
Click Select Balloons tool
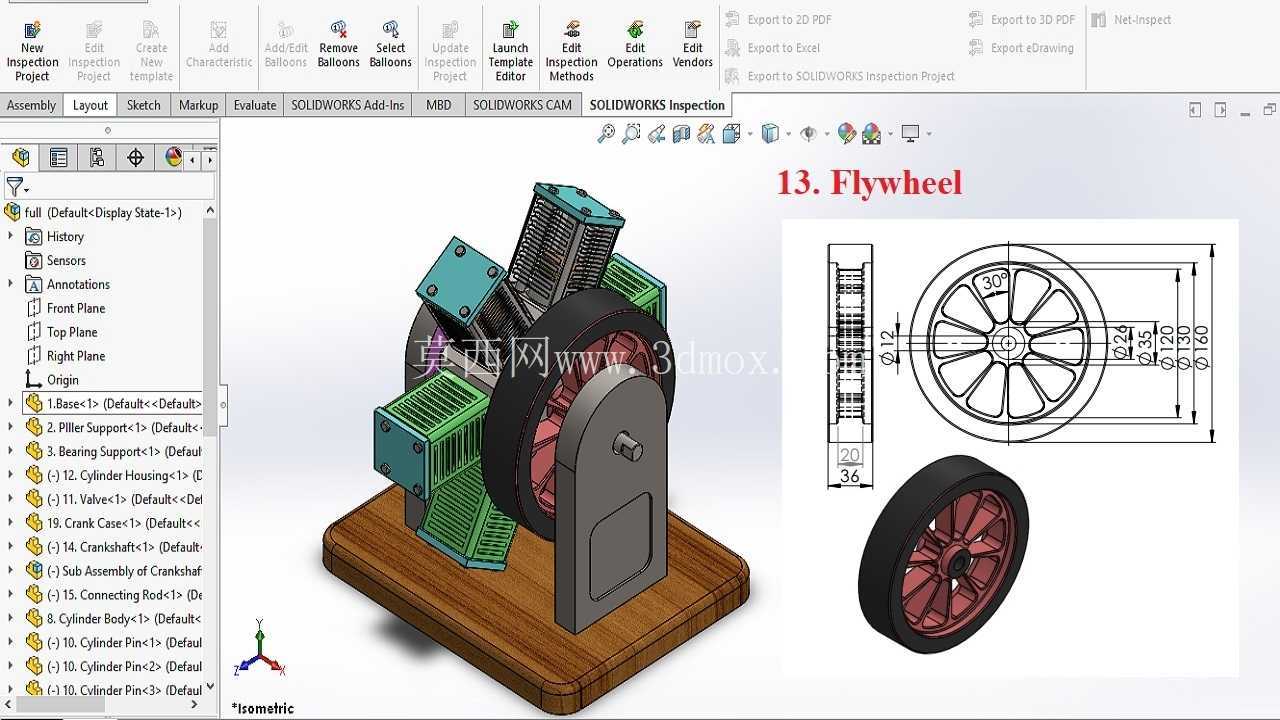pyautogui.click(x=391, y=45)
